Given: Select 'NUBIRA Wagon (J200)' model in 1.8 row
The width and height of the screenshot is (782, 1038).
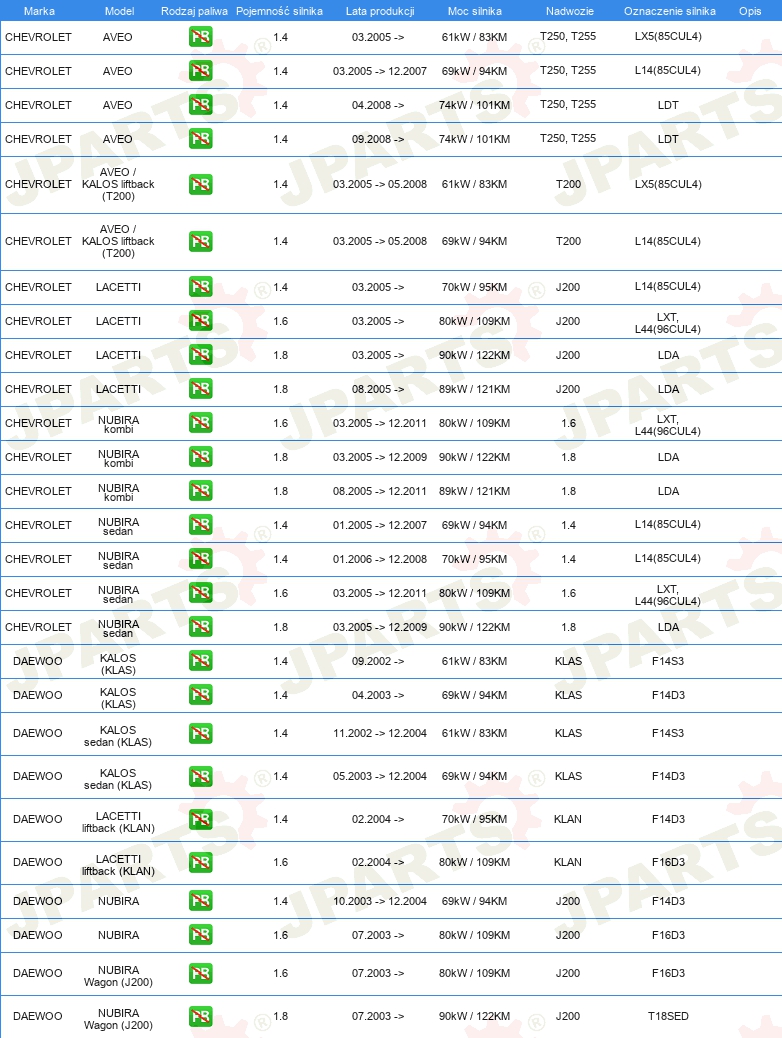Looking at the screenshot, I should (x=119, y=1019).
